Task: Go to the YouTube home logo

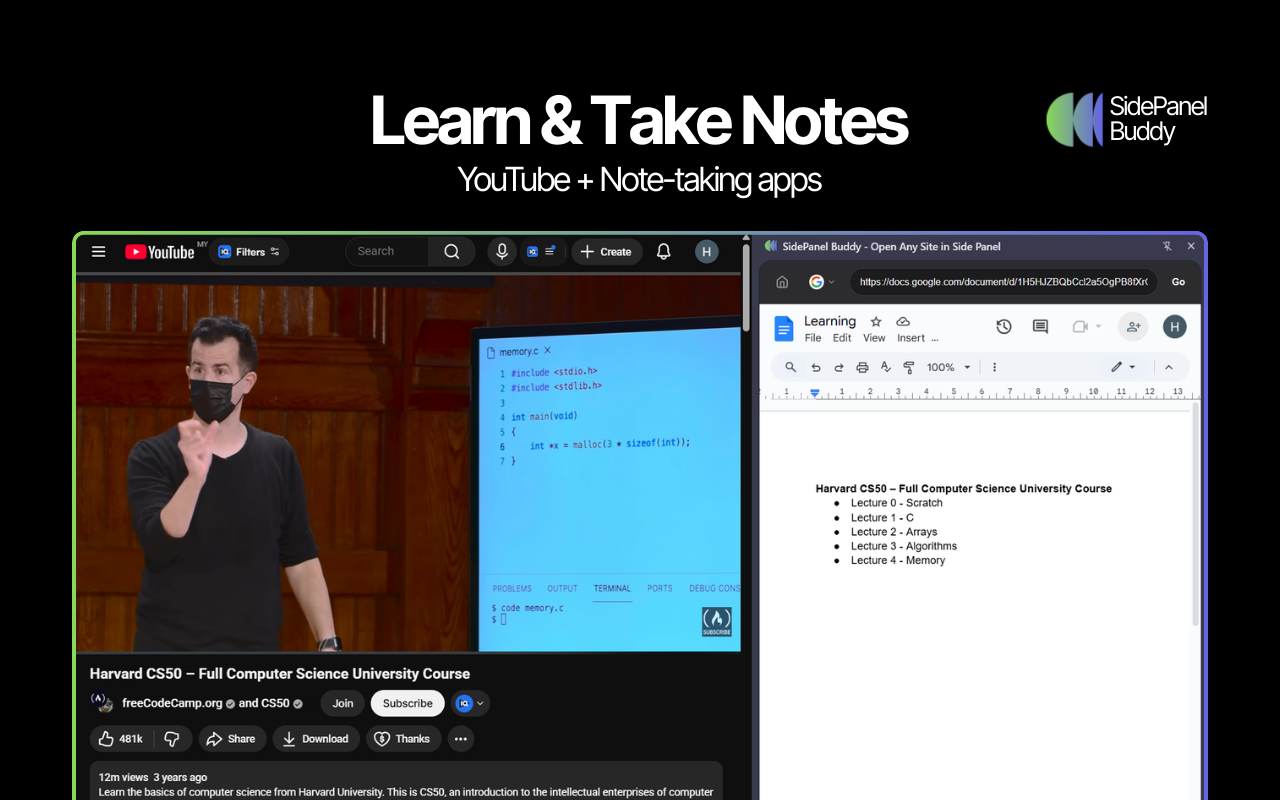Action: [160, 252]
